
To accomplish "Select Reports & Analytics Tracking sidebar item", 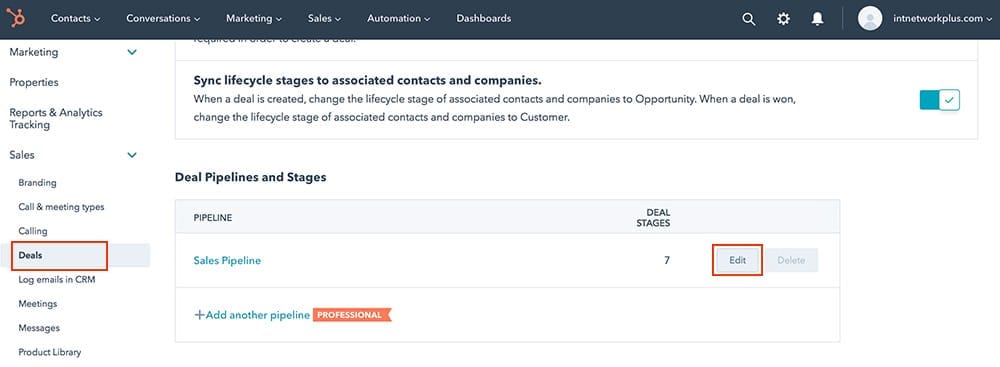I will pos(56,119).
